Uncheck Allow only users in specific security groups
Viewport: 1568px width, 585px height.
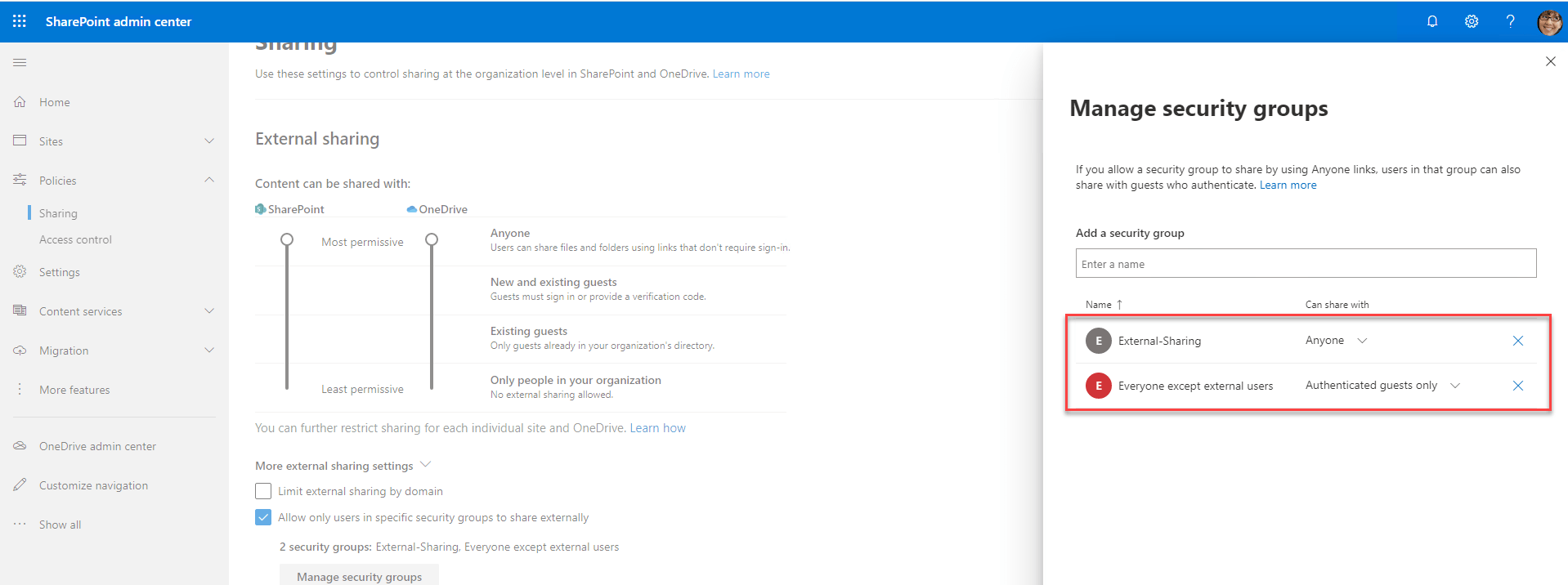(x=263, y=517)
